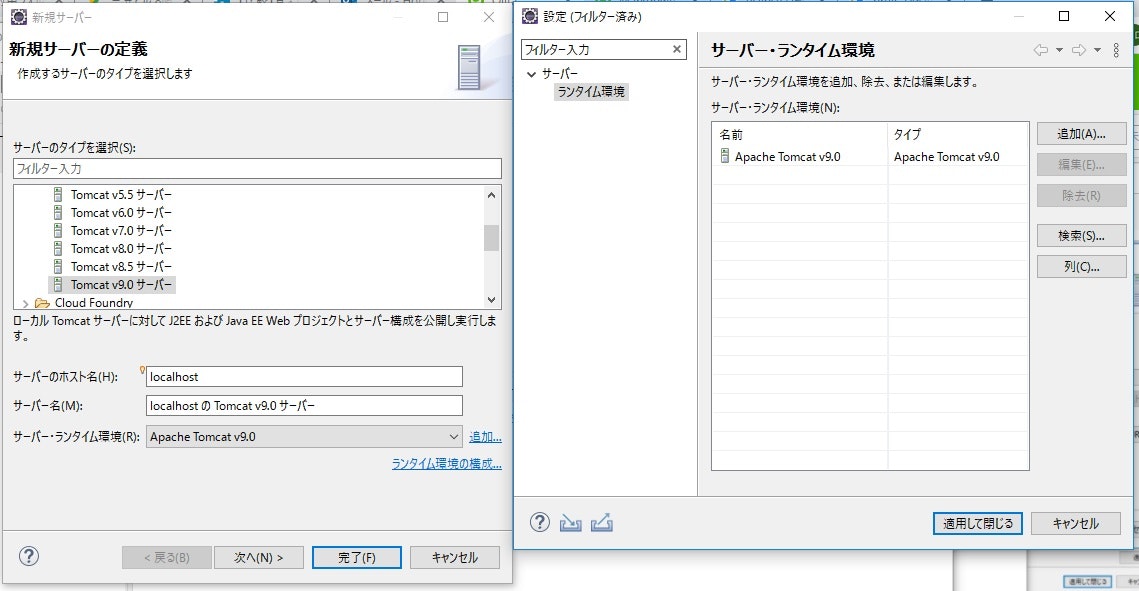This screenshot has width=1139, height=591.
Task: Select ランタイム環境 in preferences tree
Action: (x=591, y=91)
